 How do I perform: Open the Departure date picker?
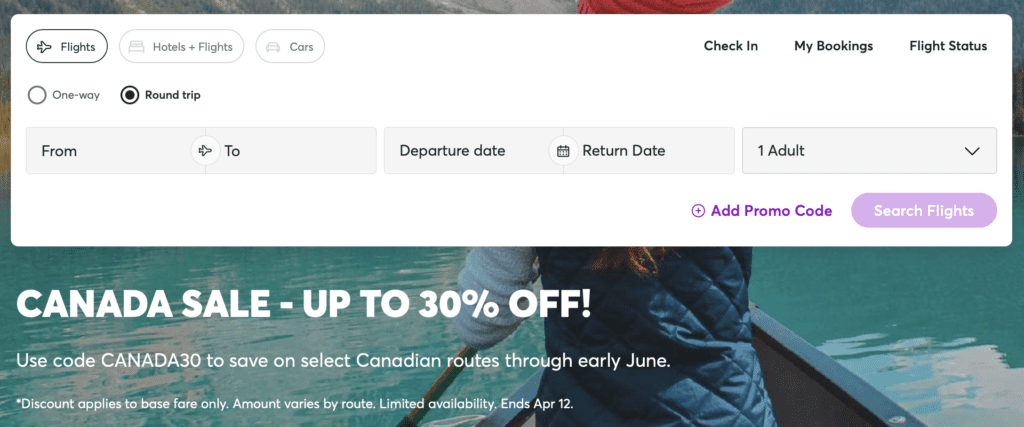460,151
